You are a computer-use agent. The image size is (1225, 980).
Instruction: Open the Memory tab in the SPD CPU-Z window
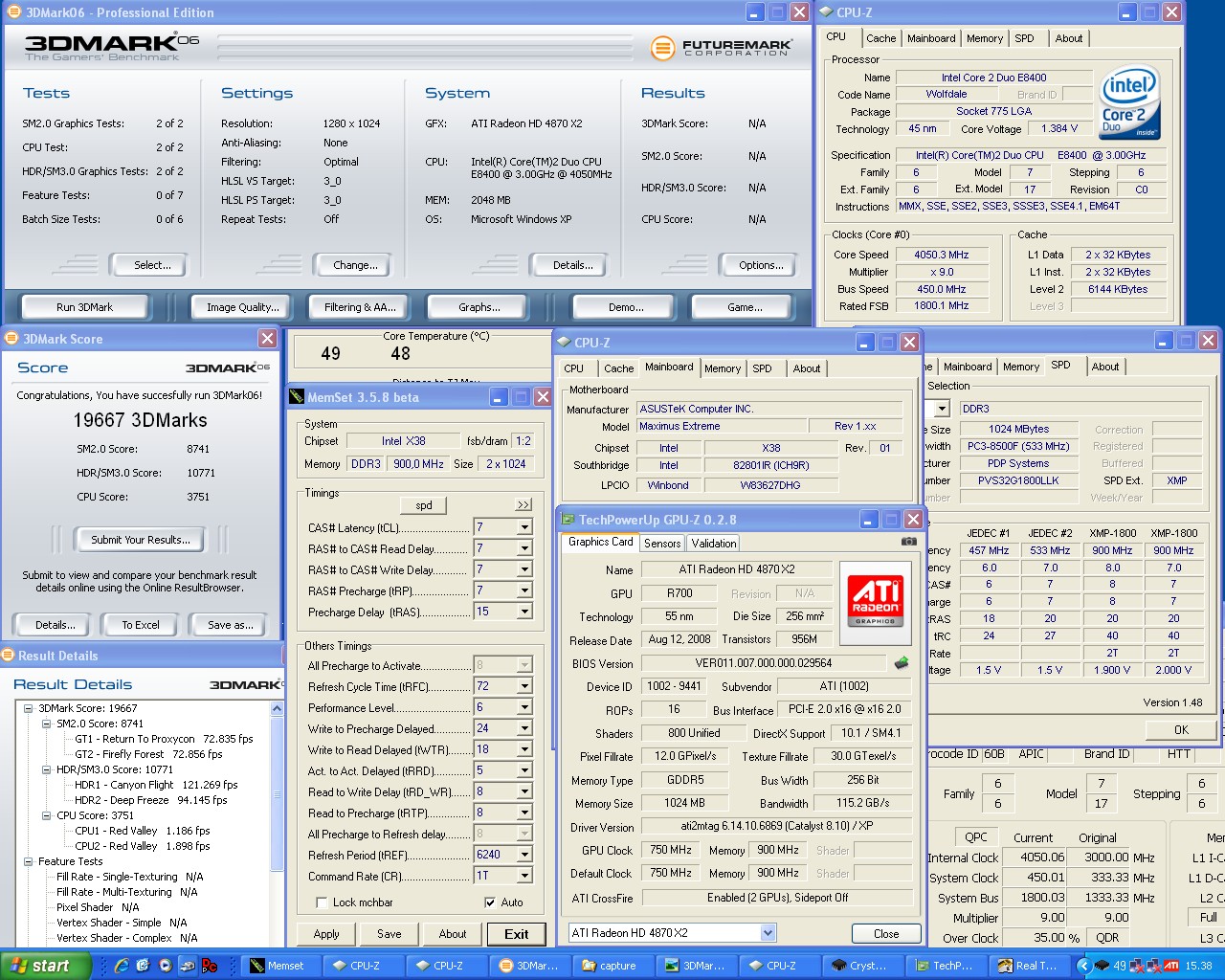[x=1021, y=367]
